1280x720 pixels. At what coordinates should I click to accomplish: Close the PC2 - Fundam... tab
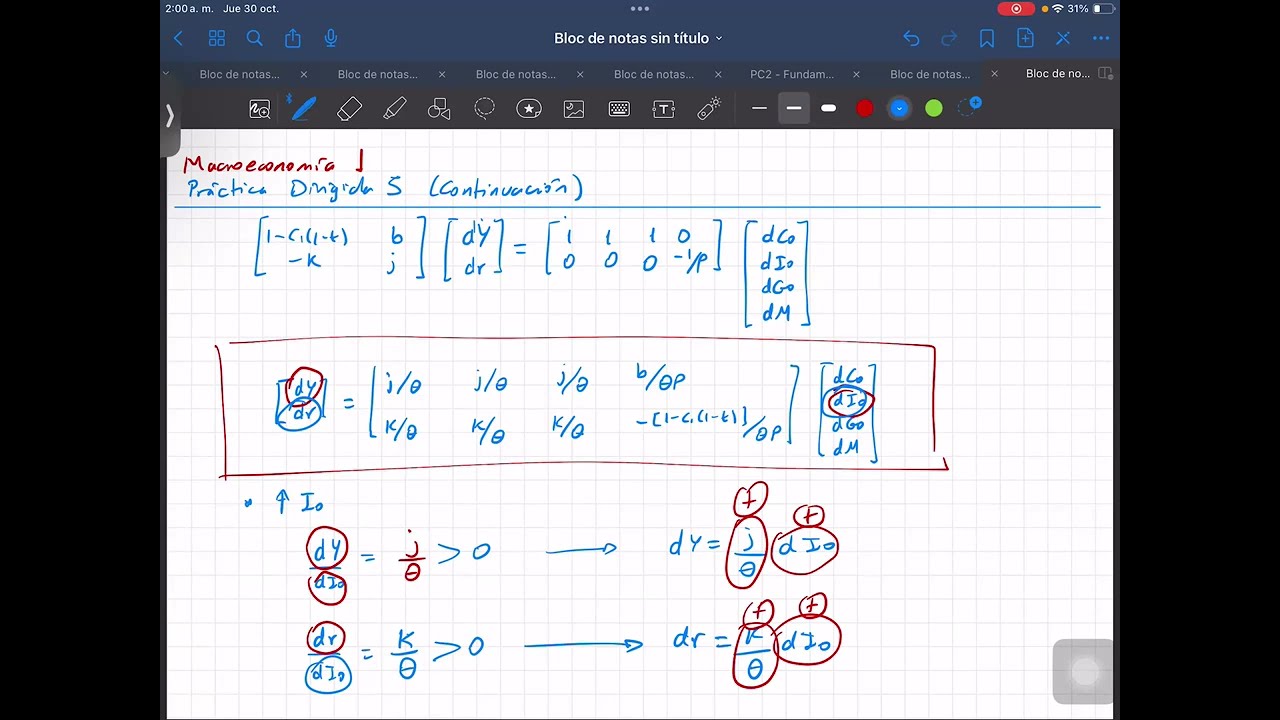coord(856,74)
